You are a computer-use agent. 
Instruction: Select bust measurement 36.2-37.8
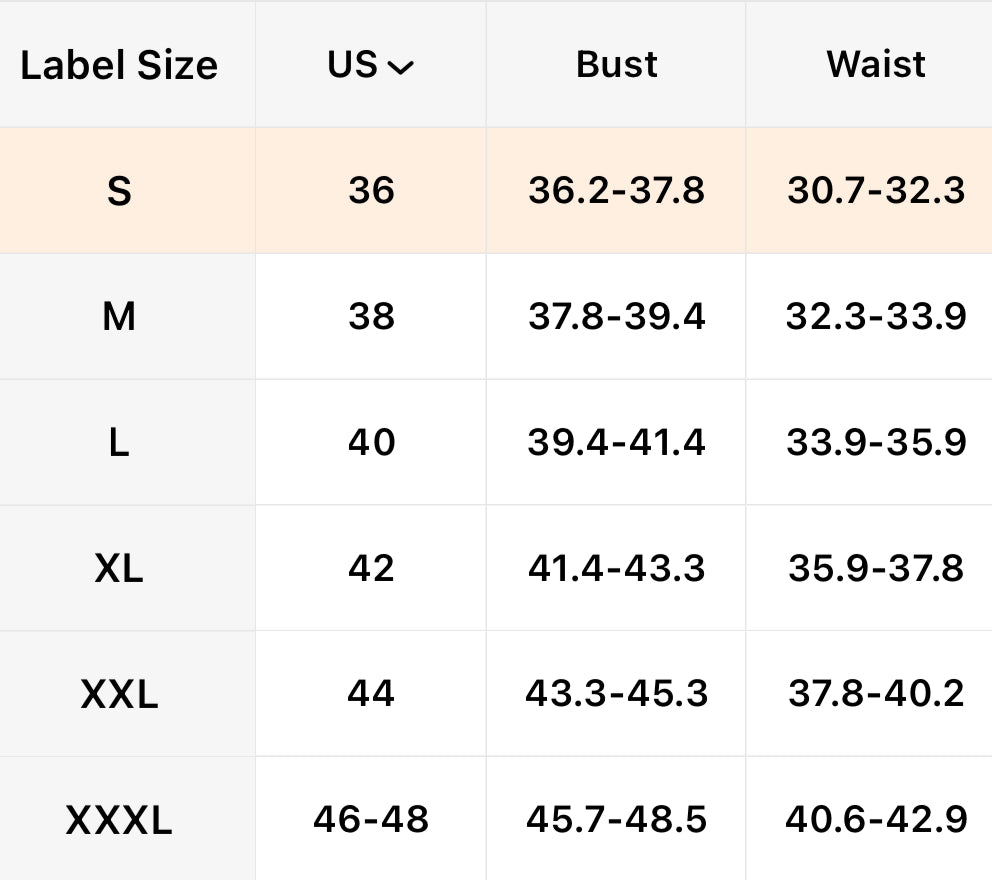coord(616,190)
